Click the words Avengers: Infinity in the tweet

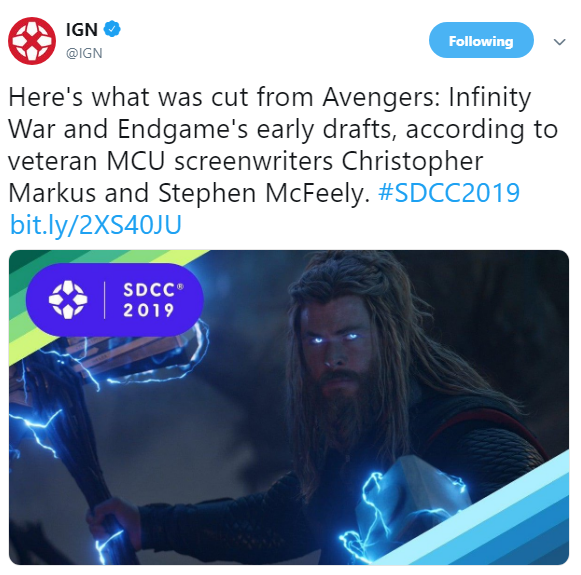pyautogui.click(x=427, y=97)
